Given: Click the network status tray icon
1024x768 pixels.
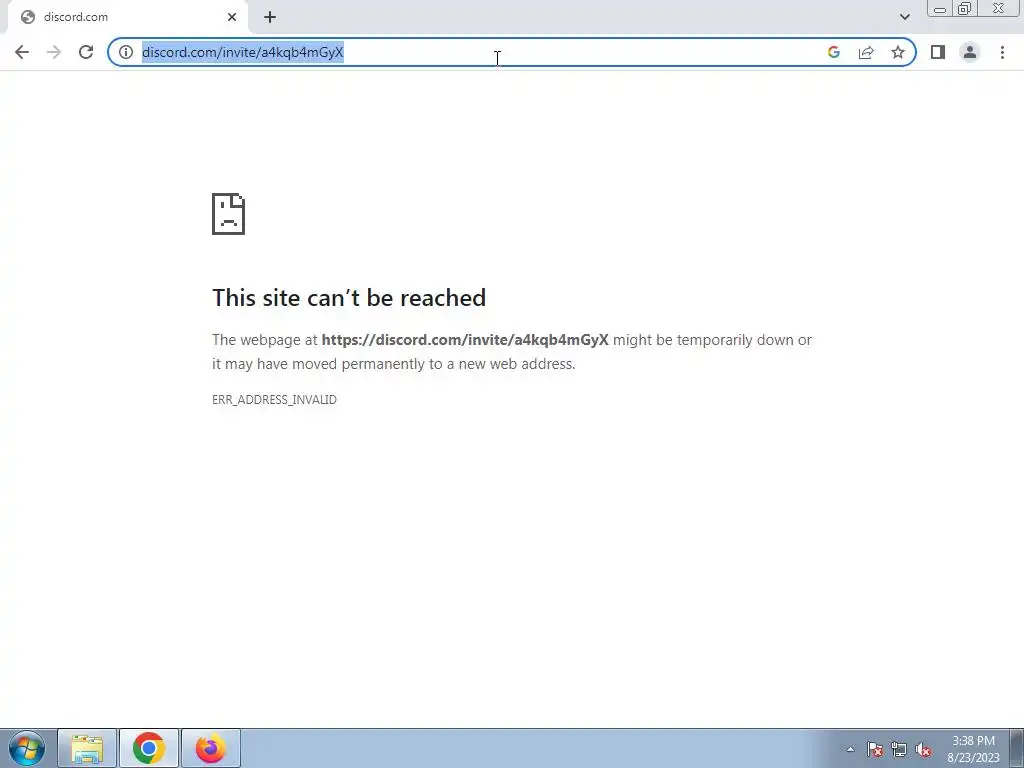Looking at the screenshot, I should pyautogui.click(x=899, y=749).
